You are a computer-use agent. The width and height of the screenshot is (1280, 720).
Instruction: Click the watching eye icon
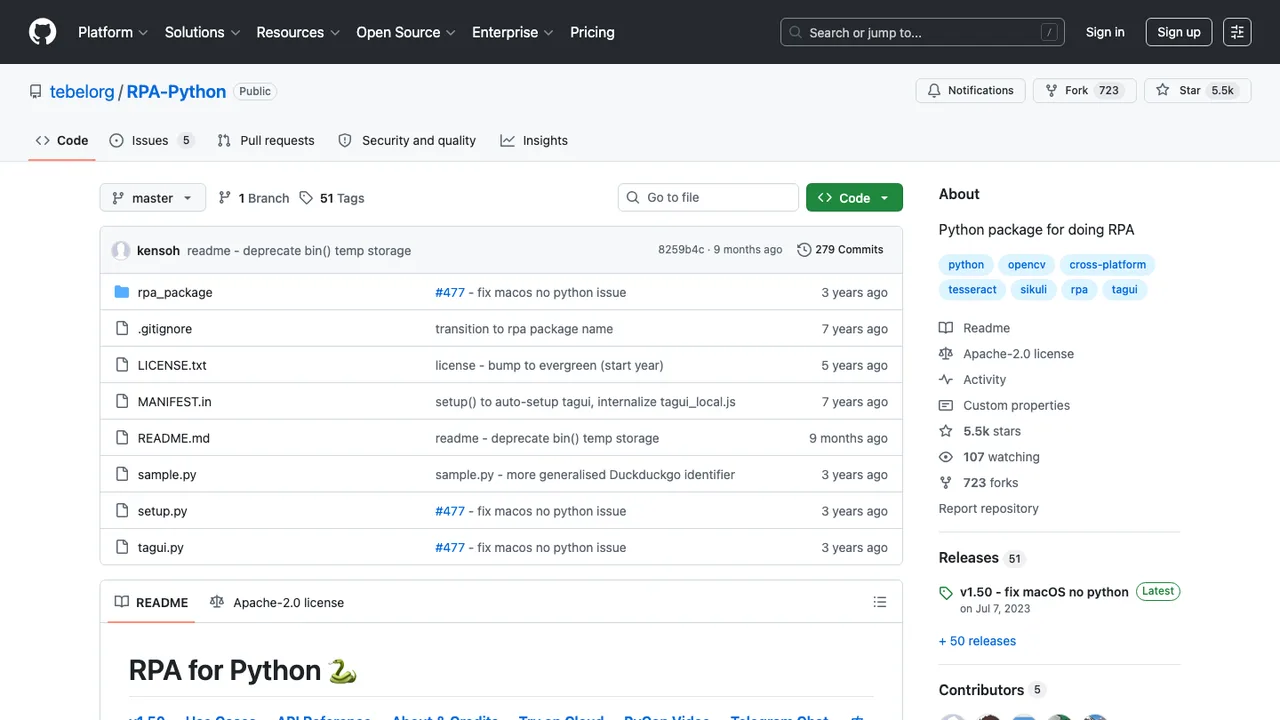(x=946, y=457)
